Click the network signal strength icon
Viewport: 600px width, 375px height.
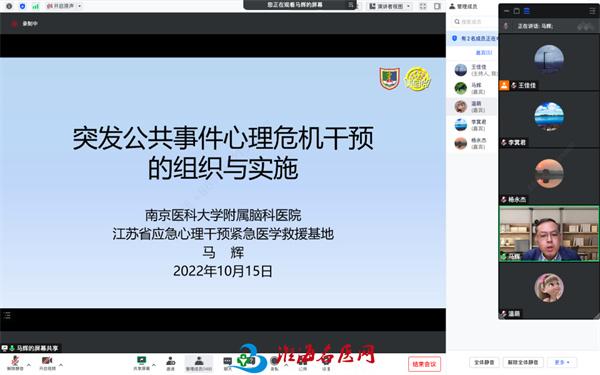35,6
